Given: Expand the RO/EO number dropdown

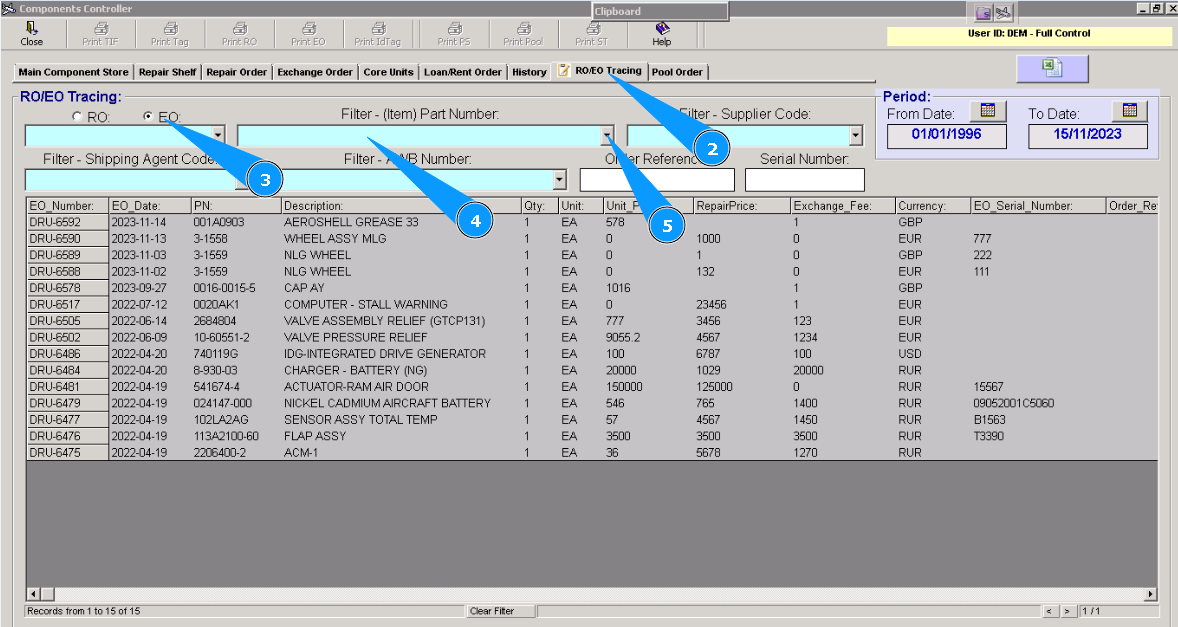Looking at the screenshot, I should pos(218,135).
